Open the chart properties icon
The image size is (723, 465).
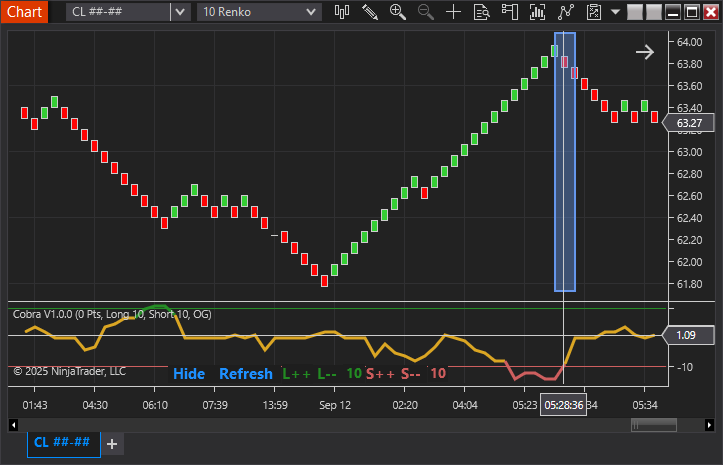click(x=594, y=12)
